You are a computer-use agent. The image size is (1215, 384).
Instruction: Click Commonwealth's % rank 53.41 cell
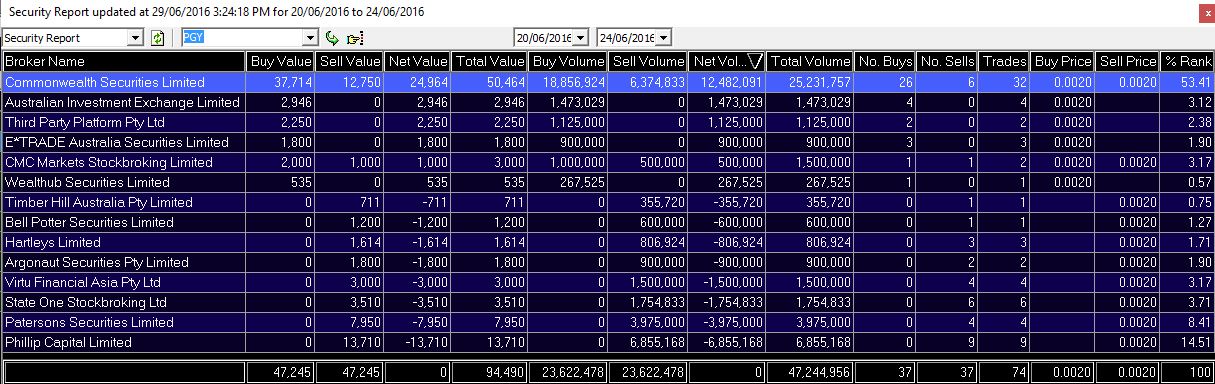(x=1187, y=82)
